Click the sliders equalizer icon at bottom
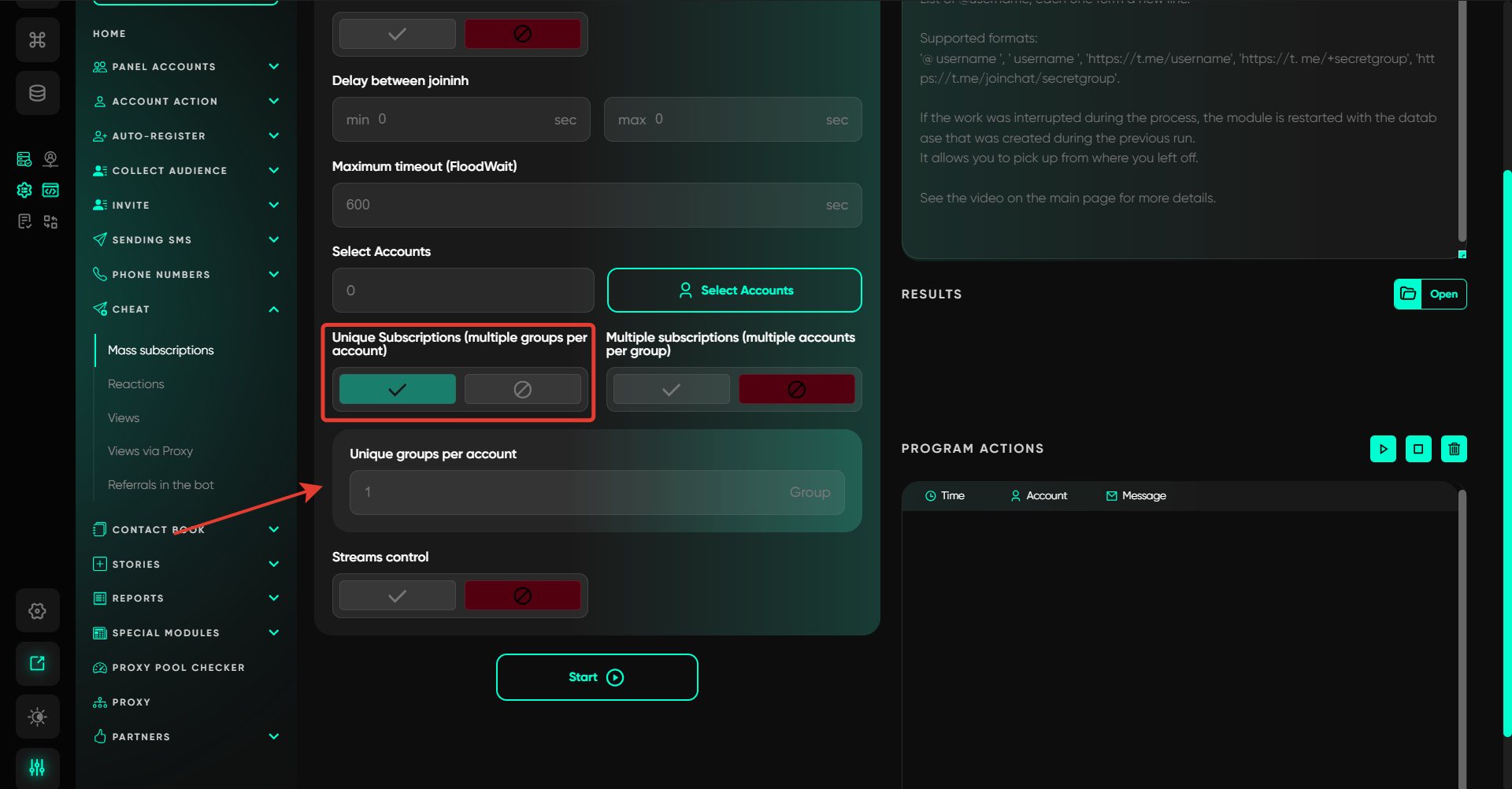Image resolution: width=1512 pixels, height=789 pixels. pos(37,767)
